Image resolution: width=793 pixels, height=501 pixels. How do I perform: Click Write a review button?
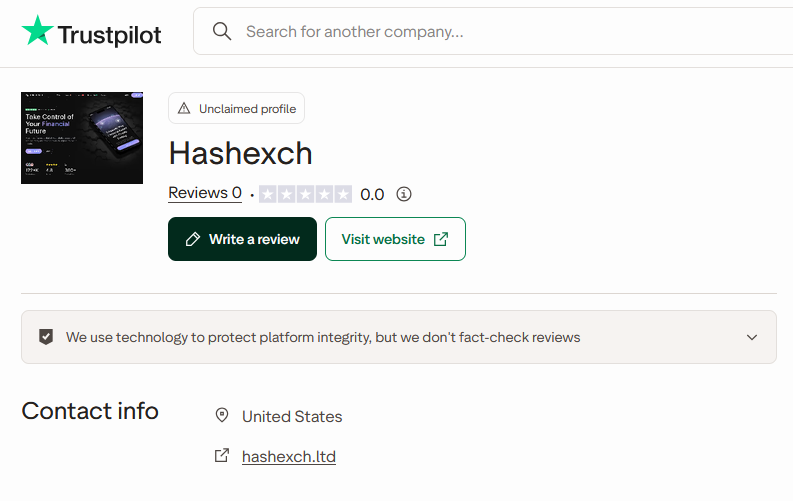pos(242,239)
